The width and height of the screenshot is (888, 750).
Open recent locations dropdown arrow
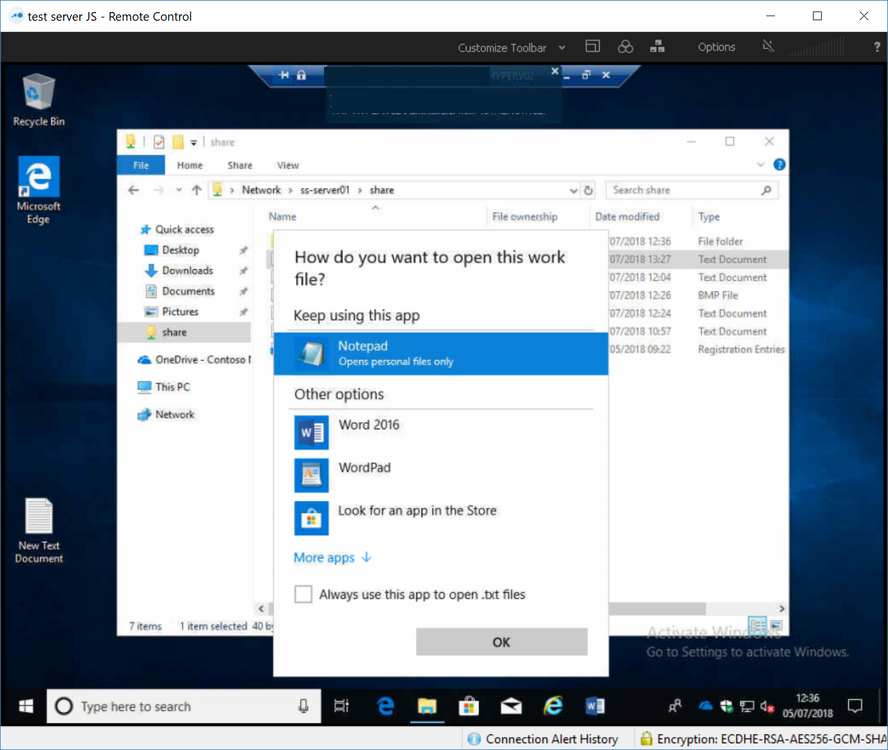pos(179,190)
